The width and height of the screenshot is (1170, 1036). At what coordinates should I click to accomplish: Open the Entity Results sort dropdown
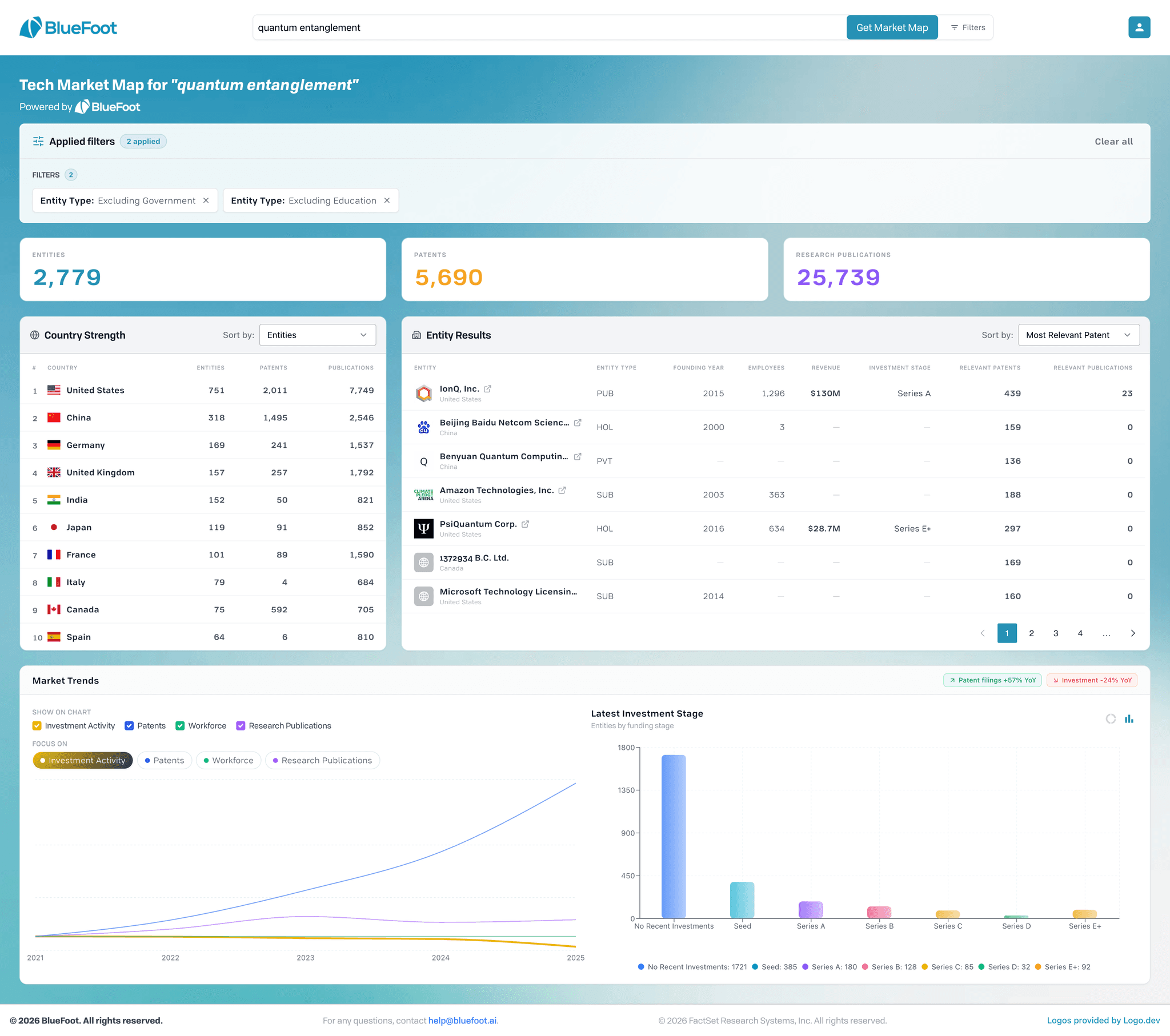[1079, 335]
